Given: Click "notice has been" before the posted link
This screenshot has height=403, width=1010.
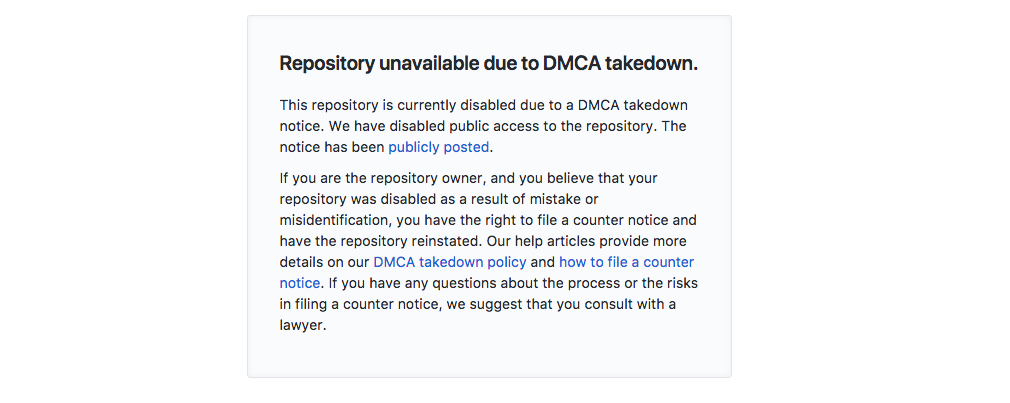Looking at the screenshot, I should click(332, 147).
